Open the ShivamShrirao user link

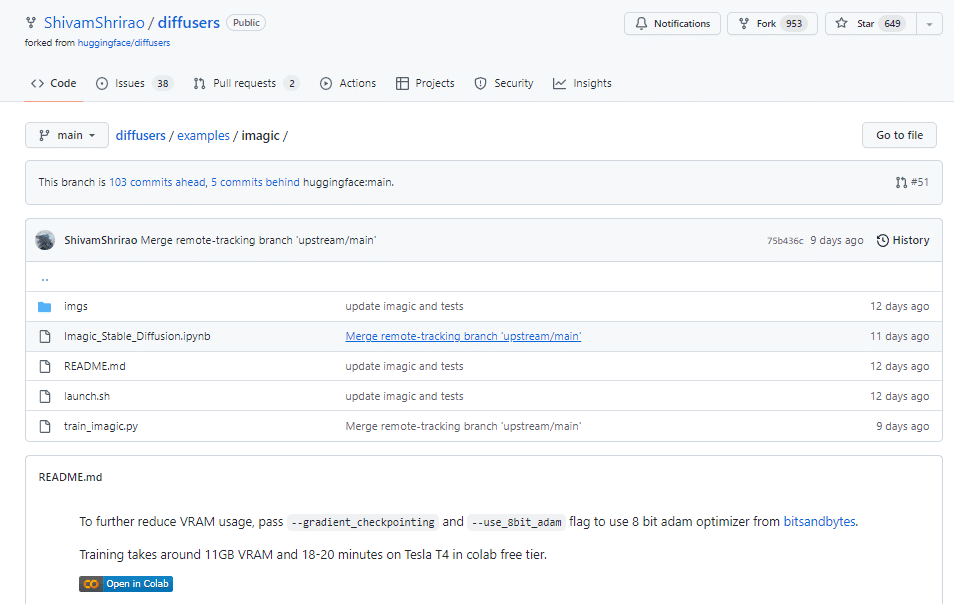(x=94, y=23)
